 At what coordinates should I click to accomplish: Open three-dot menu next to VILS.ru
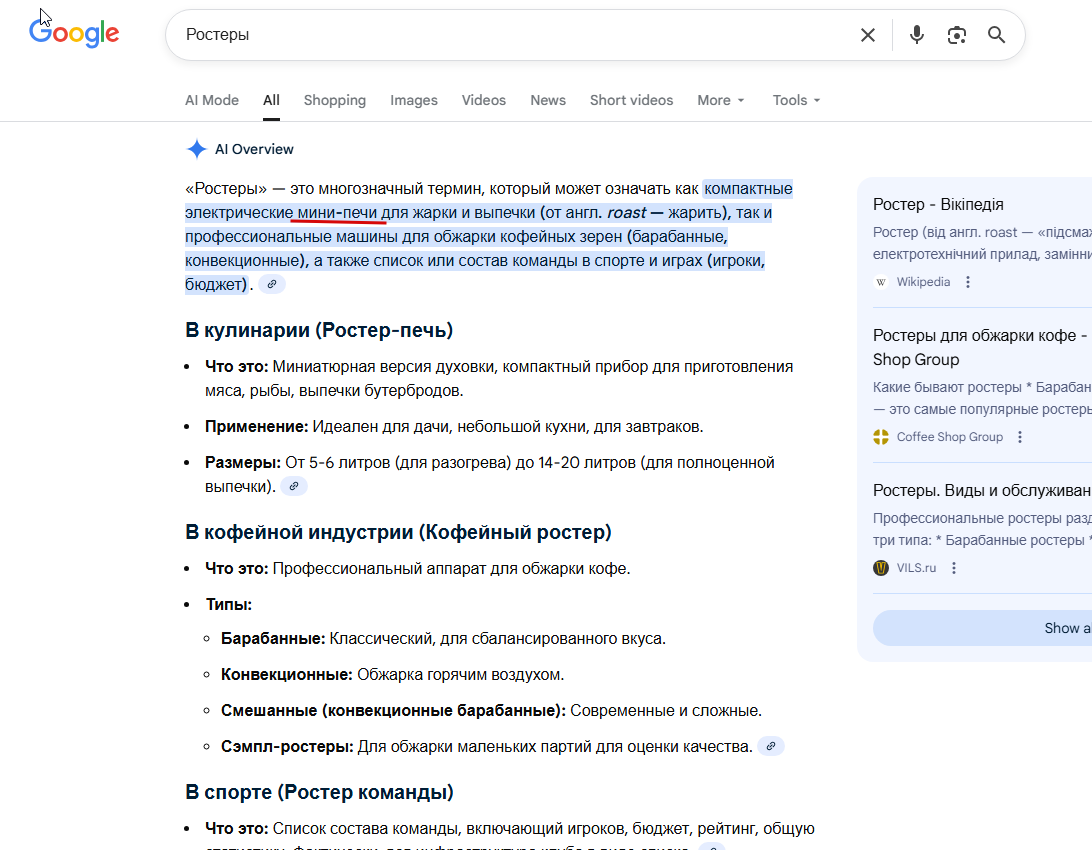(954, 568)
